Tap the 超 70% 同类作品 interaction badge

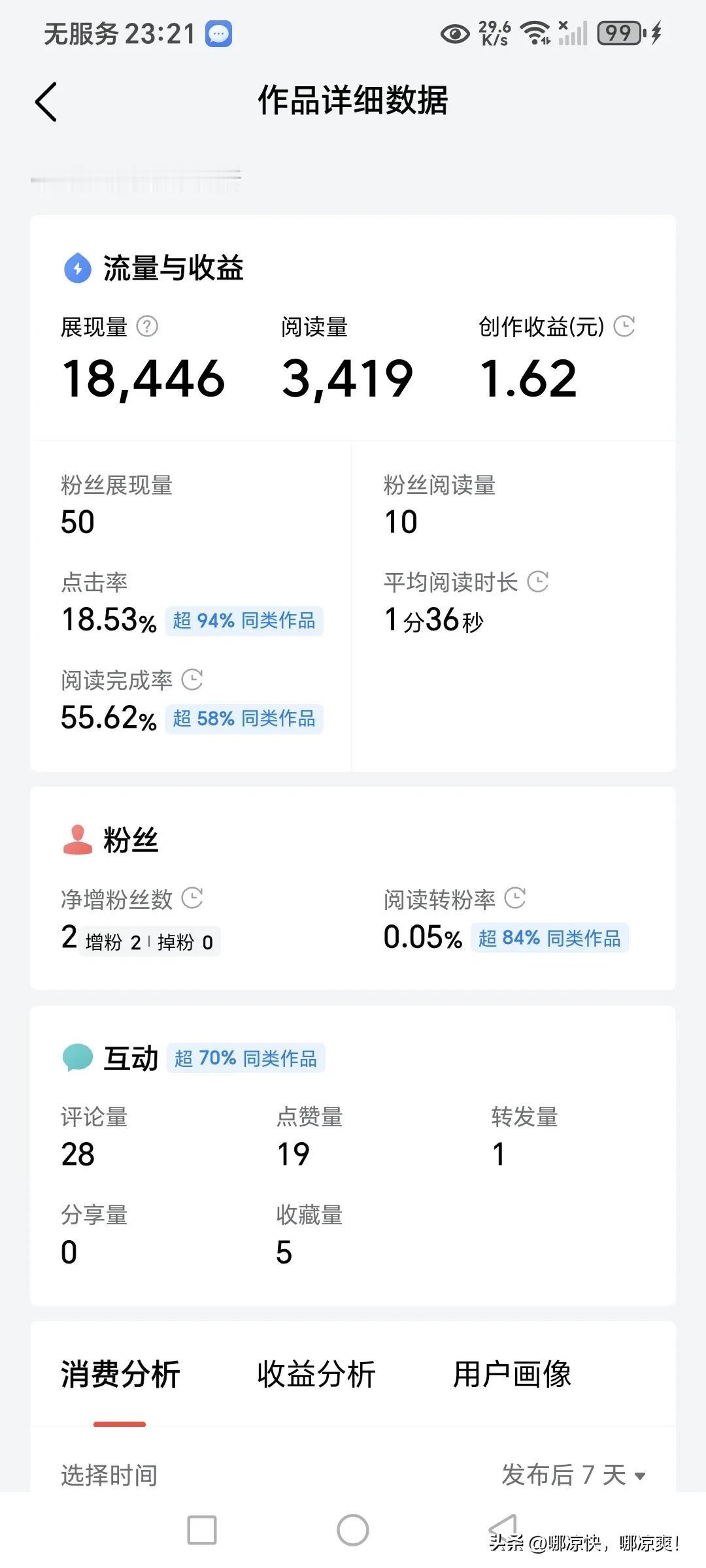(246, 1058)
